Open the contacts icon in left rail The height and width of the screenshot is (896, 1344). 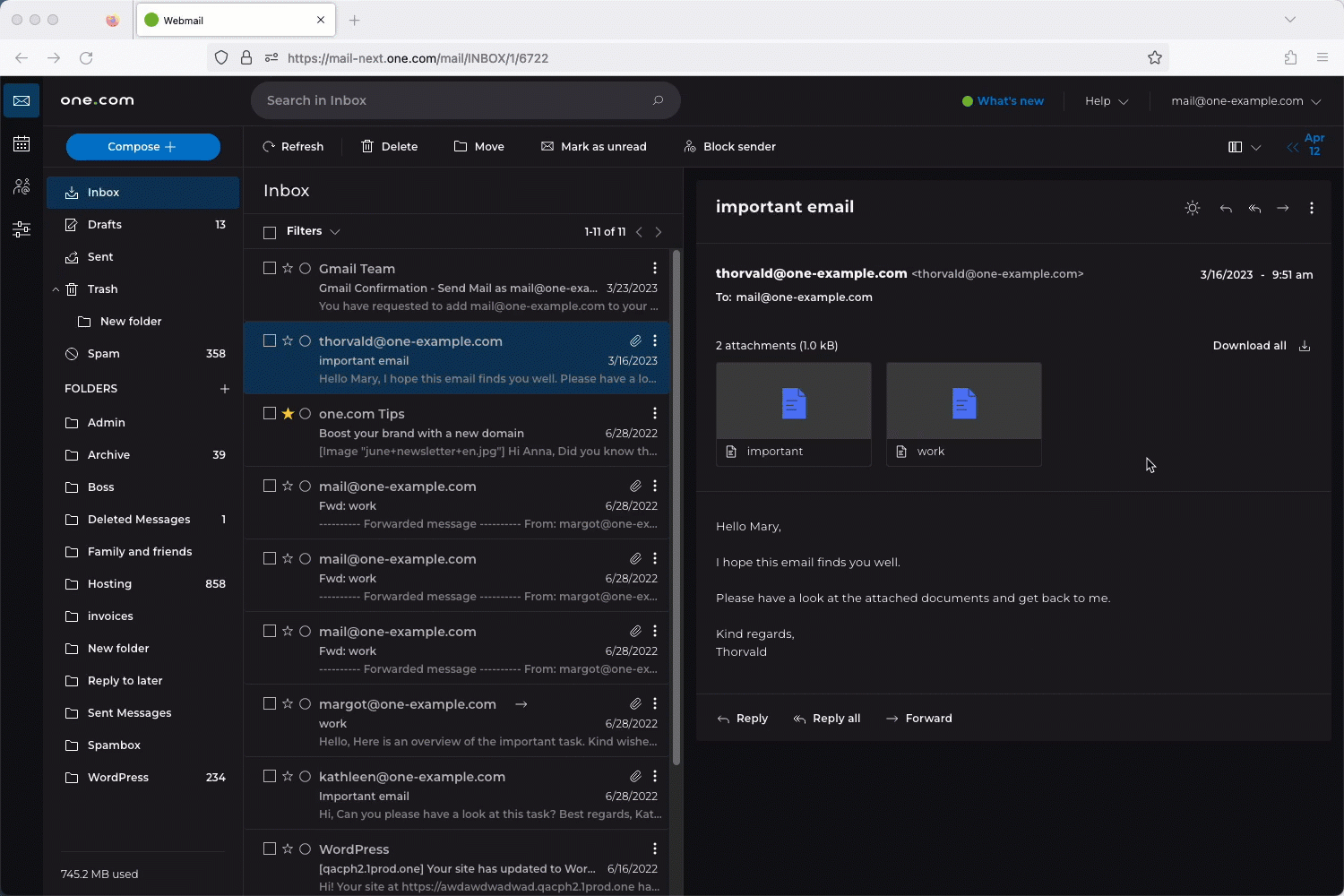22,186
